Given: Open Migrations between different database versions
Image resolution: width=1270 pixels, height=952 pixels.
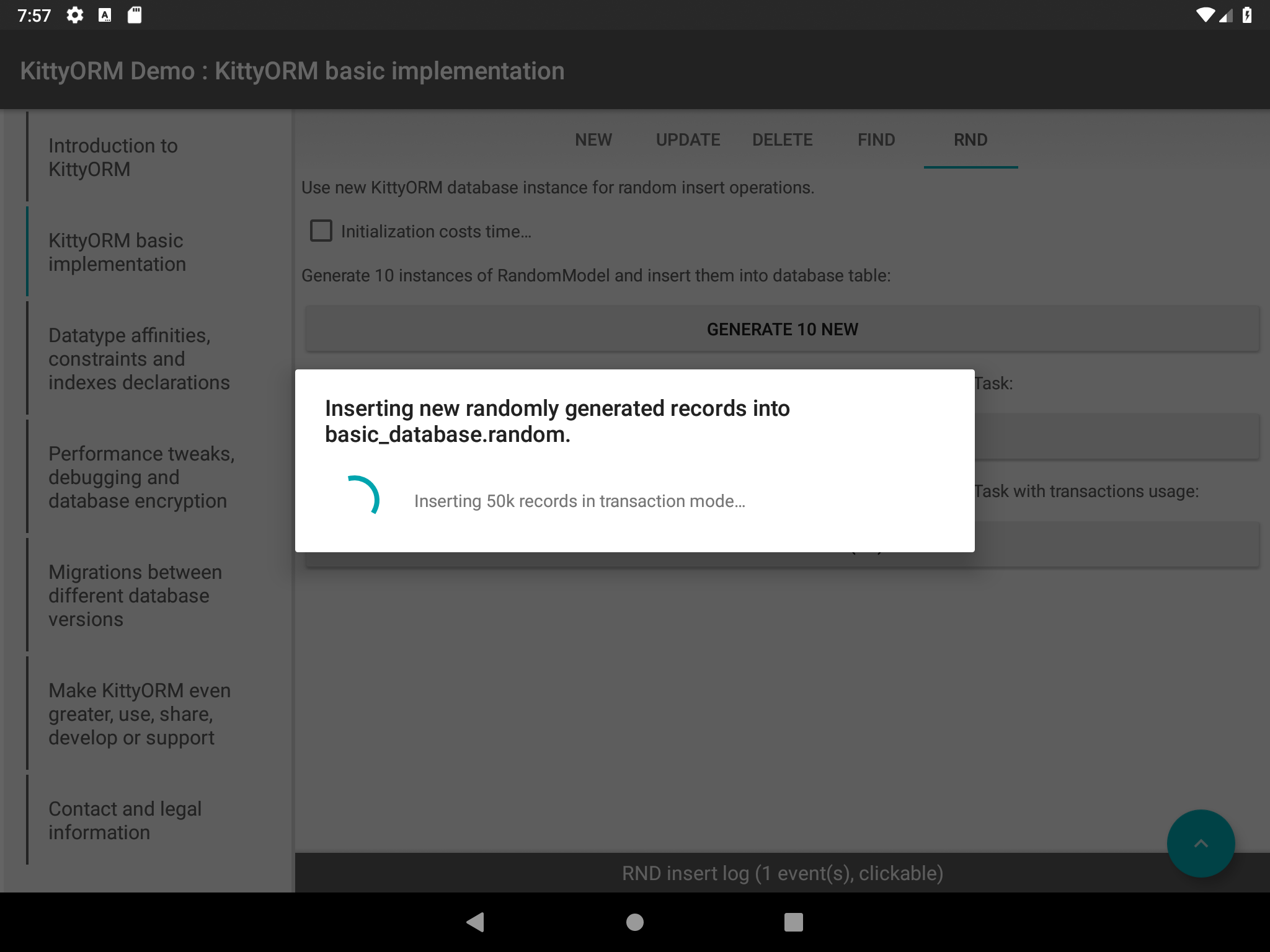Looking at the screenshot, I should 159,596.
